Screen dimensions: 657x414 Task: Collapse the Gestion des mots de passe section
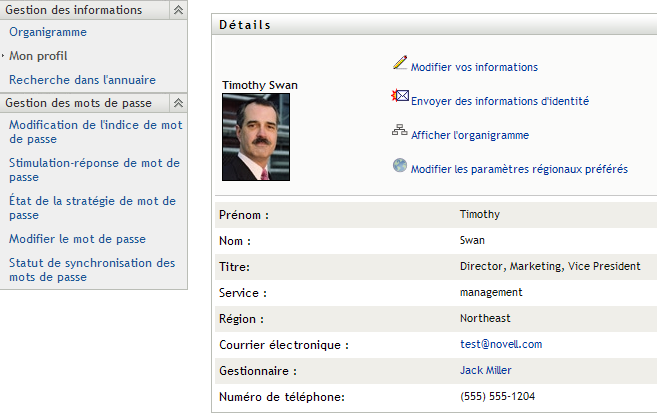coord(178,103)
